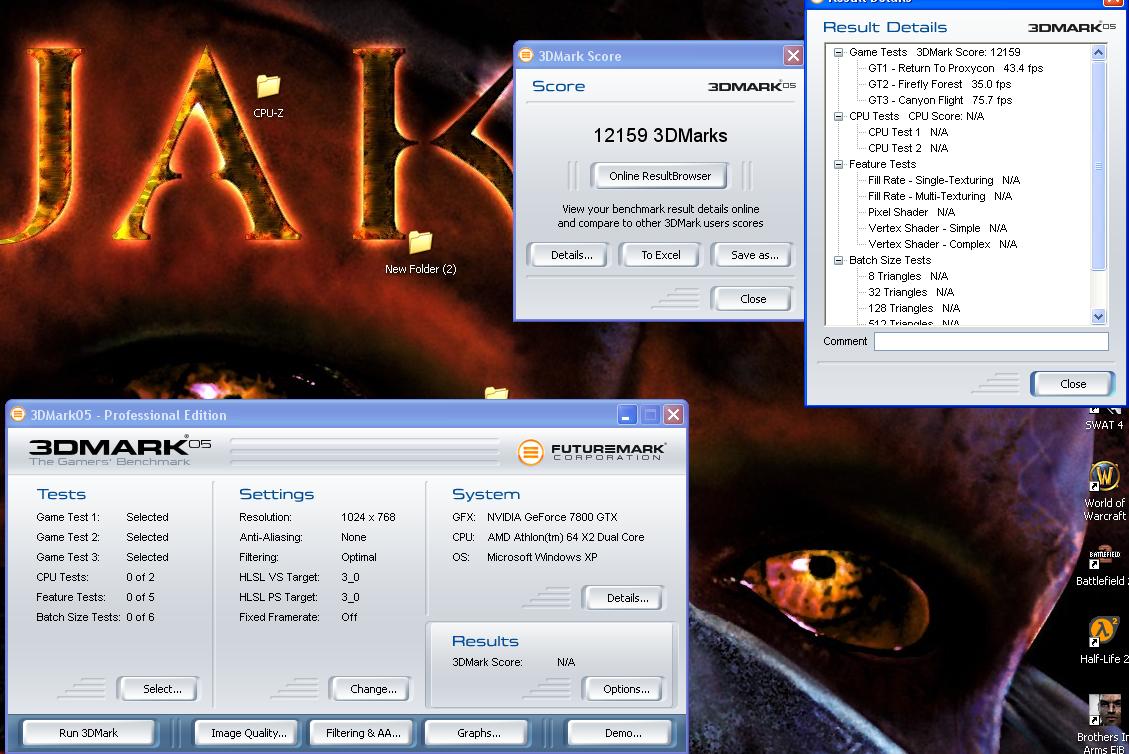Click Run 3DMark button
This screenshot has height=754, width=1129.
coord(89,733)
